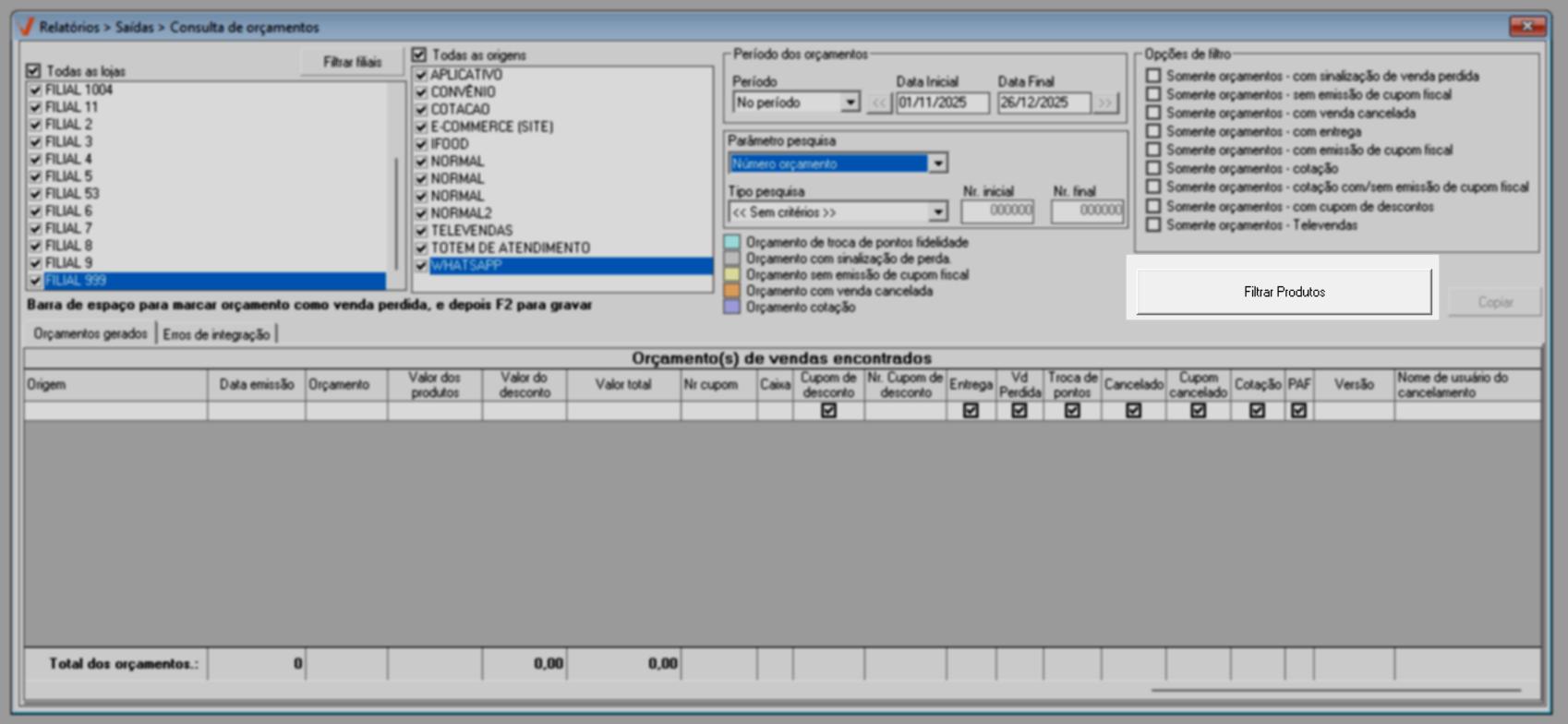
Task: Toggle the Vd Perdida checkbox in grid row
Action: [1019, 411]
